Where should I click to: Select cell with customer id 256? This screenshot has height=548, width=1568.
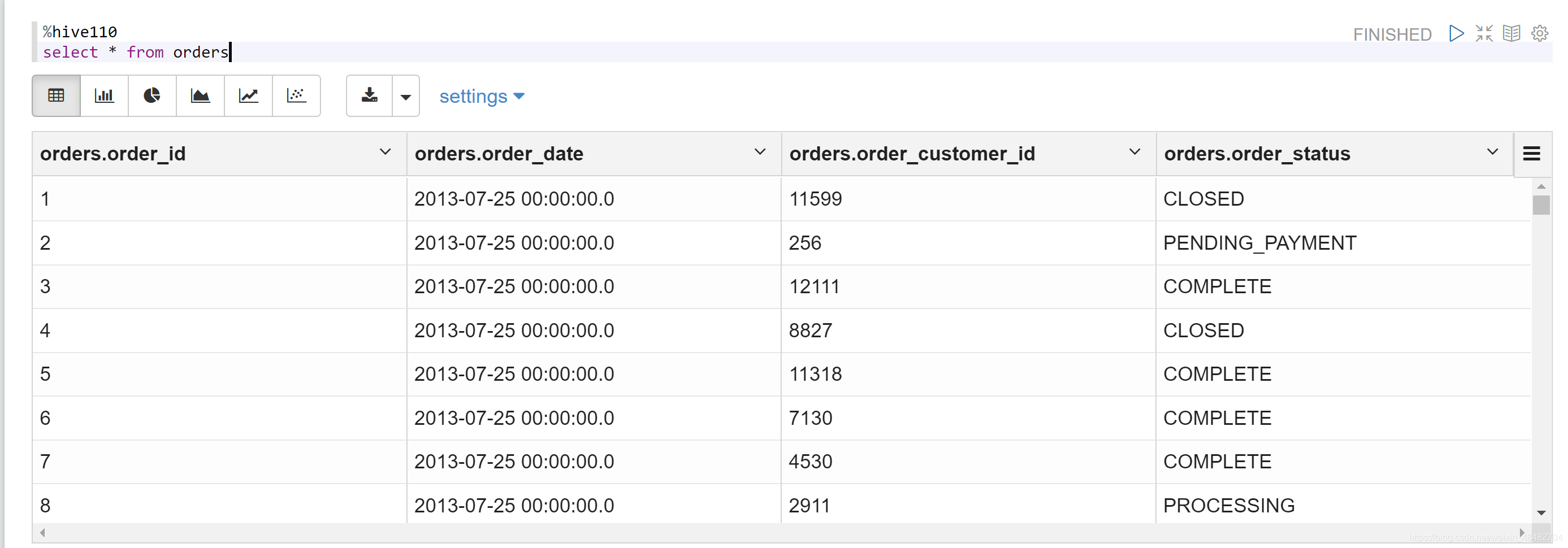968,243
